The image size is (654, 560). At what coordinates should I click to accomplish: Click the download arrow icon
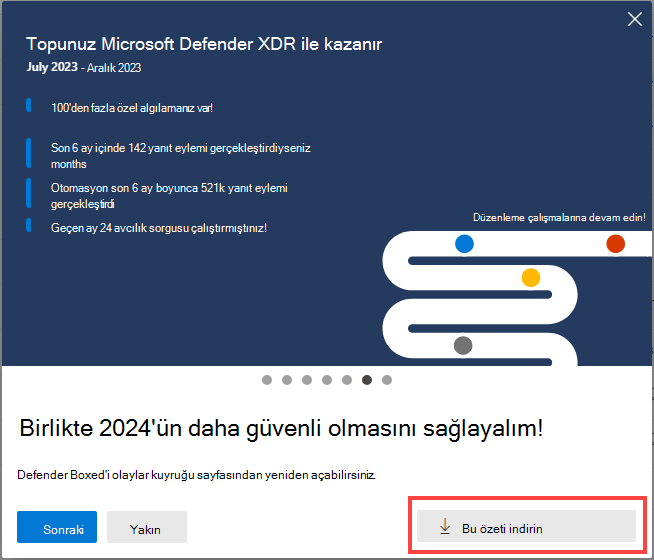point(445,527)
